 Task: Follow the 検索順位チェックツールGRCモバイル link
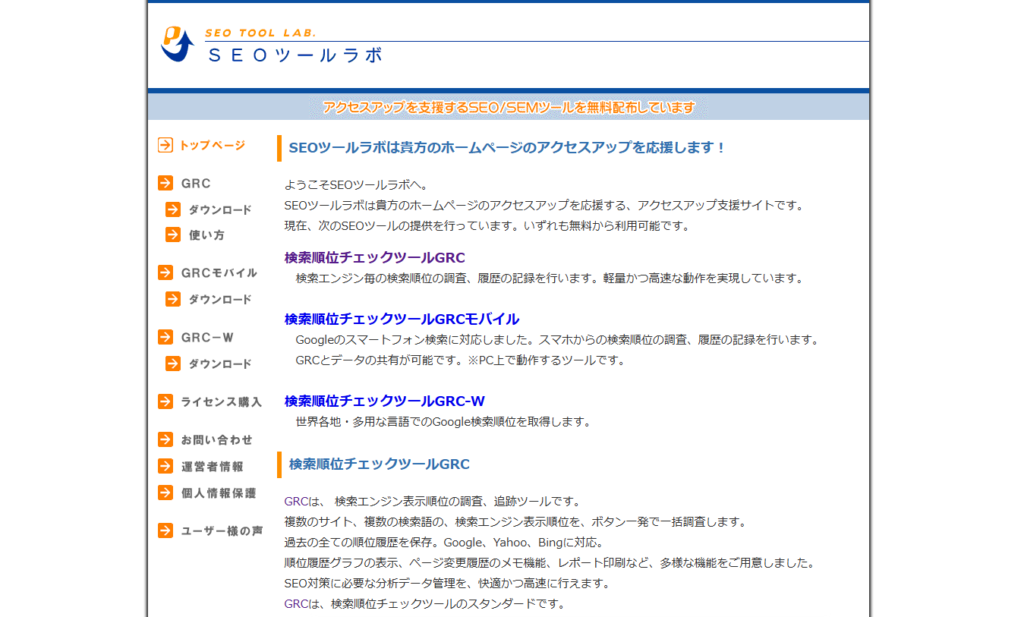coord(402,319)
